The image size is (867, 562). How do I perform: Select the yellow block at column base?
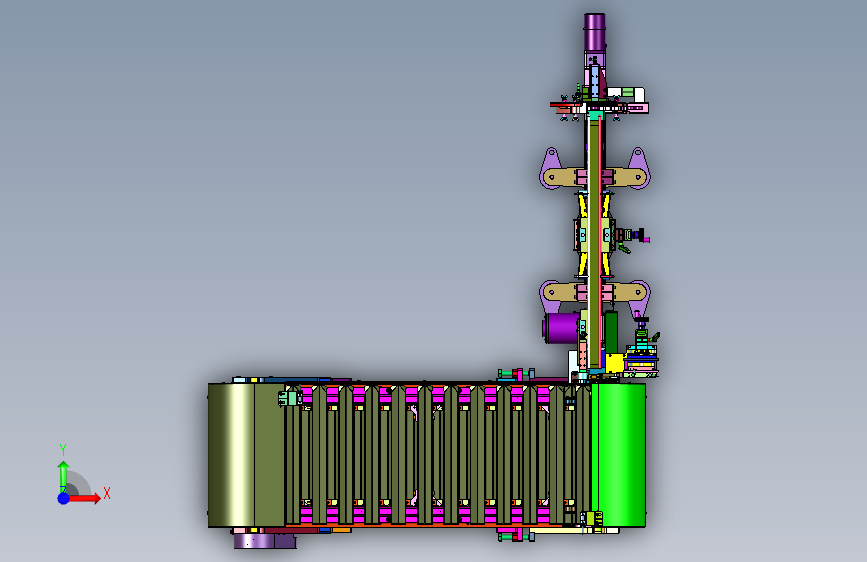(x=614, y=363)
